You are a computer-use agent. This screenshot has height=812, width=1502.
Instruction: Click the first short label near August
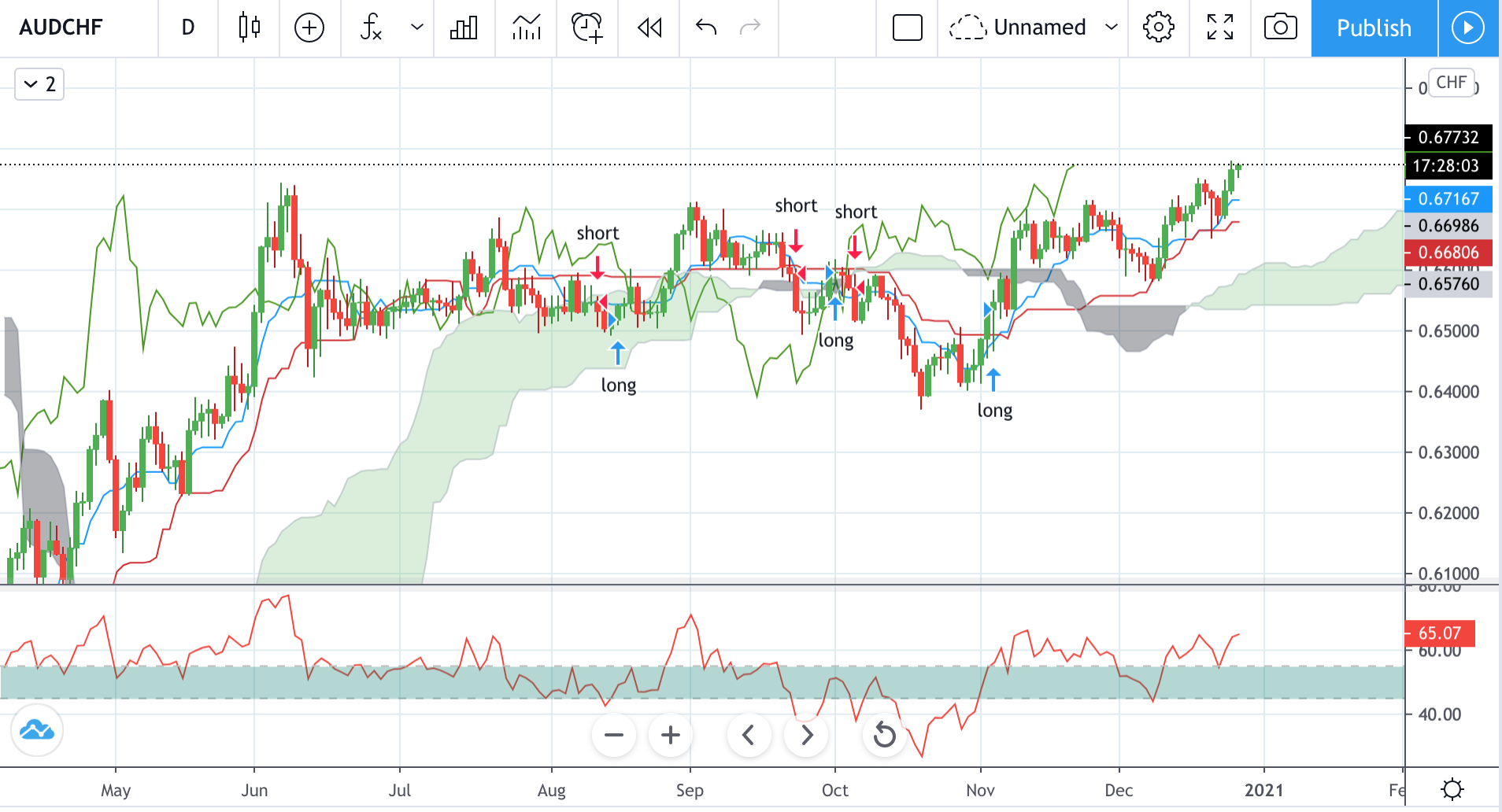[x=597, y=233]
